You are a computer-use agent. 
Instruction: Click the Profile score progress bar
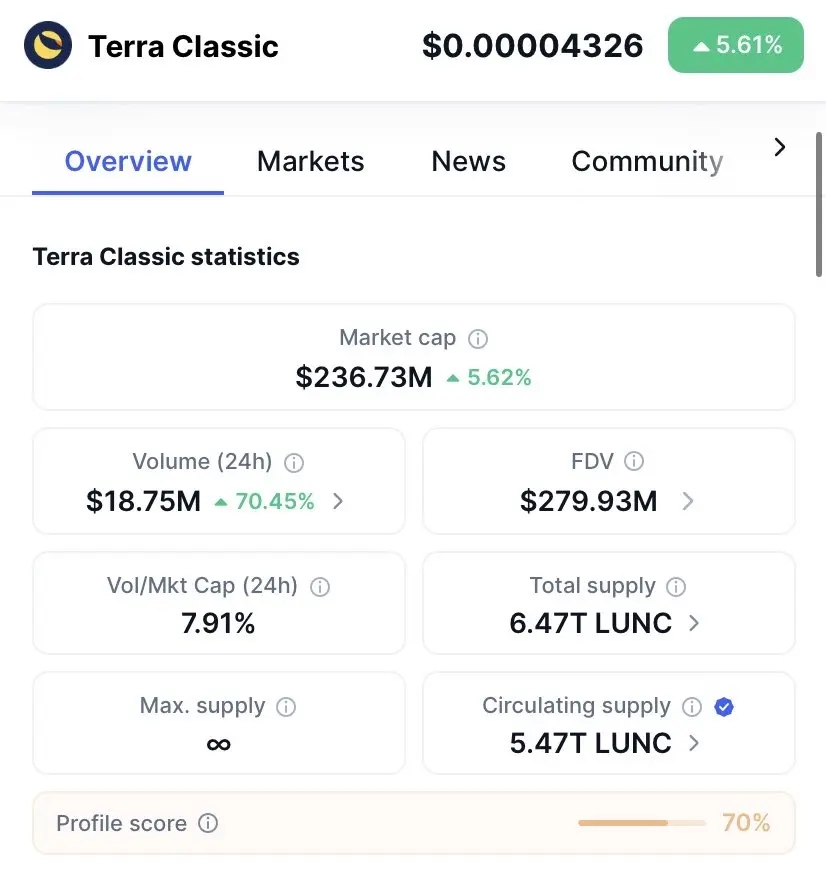click(x=640, y=823)
